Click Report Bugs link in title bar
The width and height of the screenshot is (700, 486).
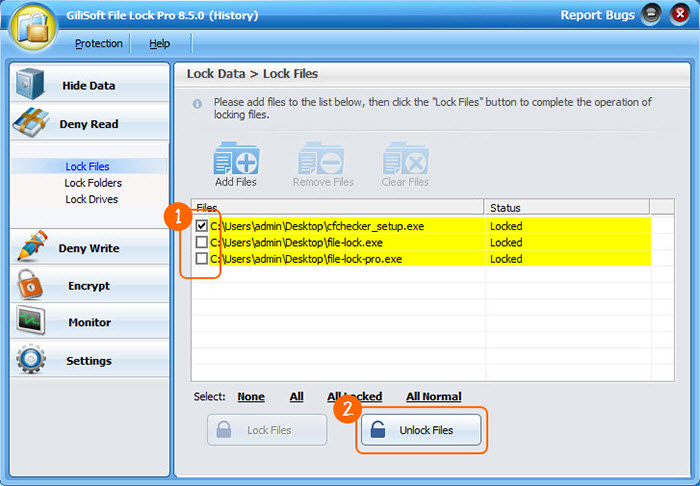coord(597,15)
